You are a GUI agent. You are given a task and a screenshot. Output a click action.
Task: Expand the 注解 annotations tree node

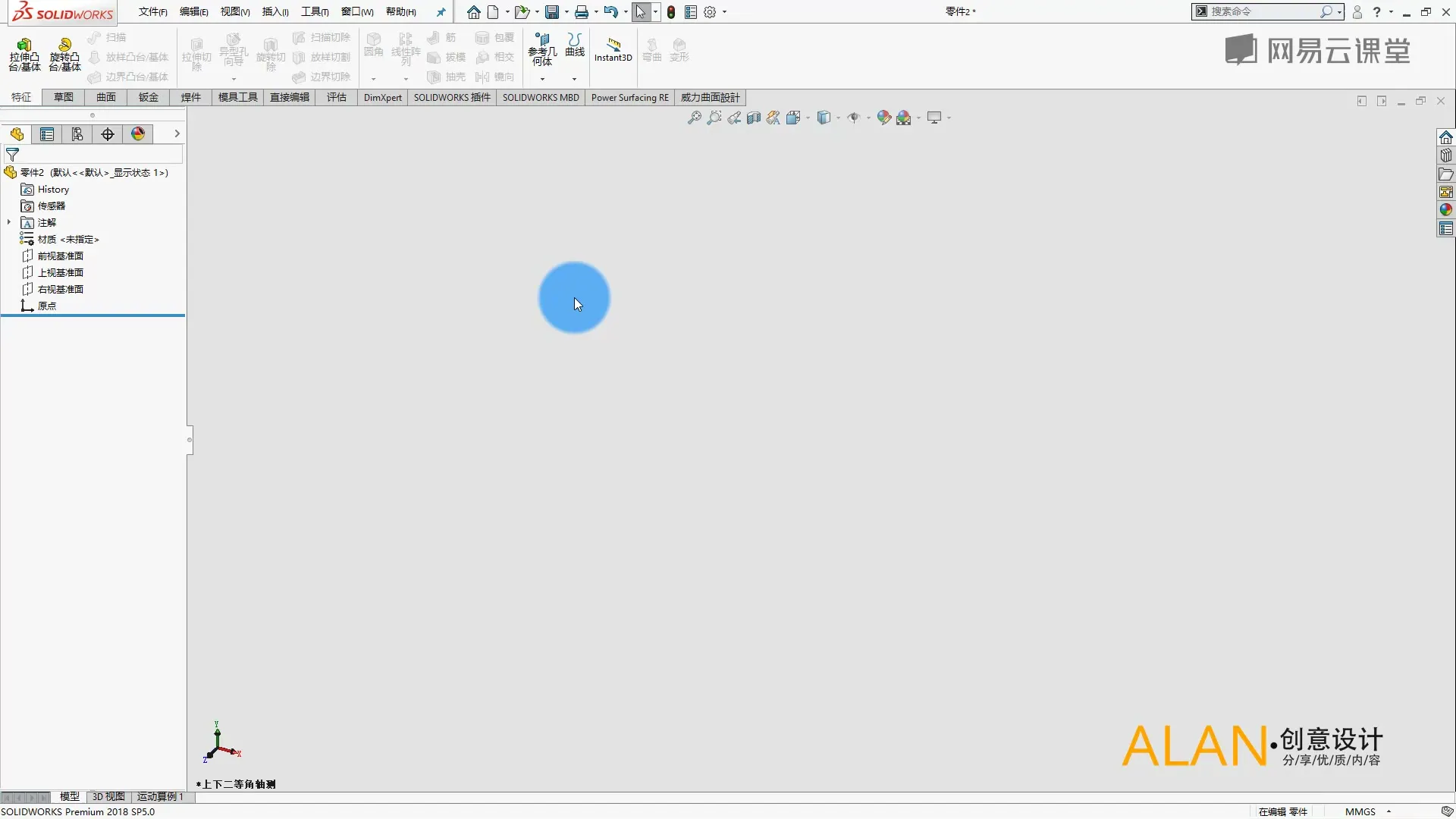coord(9,222)
